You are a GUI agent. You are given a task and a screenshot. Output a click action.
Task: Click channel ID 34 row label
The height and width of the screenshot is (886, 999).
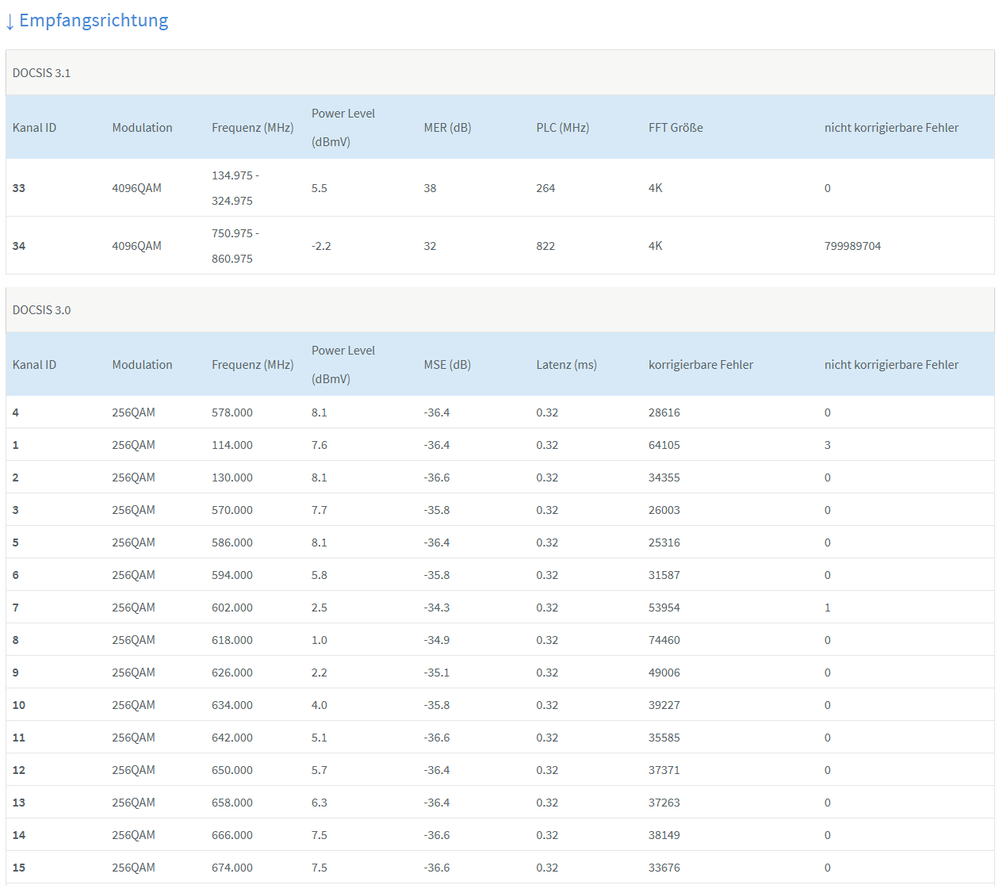tap(19, 246)
